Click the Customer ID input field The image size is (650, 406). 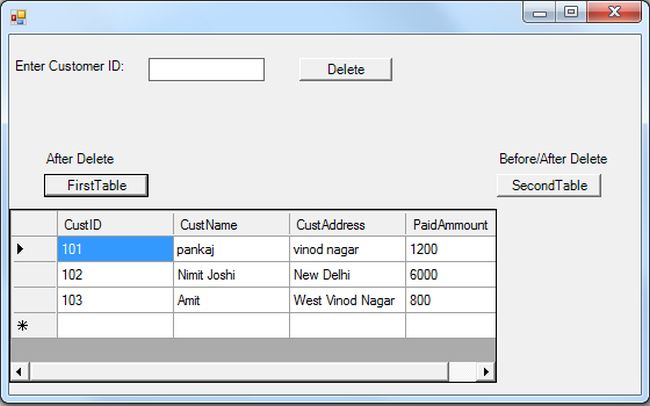(206, 69)
